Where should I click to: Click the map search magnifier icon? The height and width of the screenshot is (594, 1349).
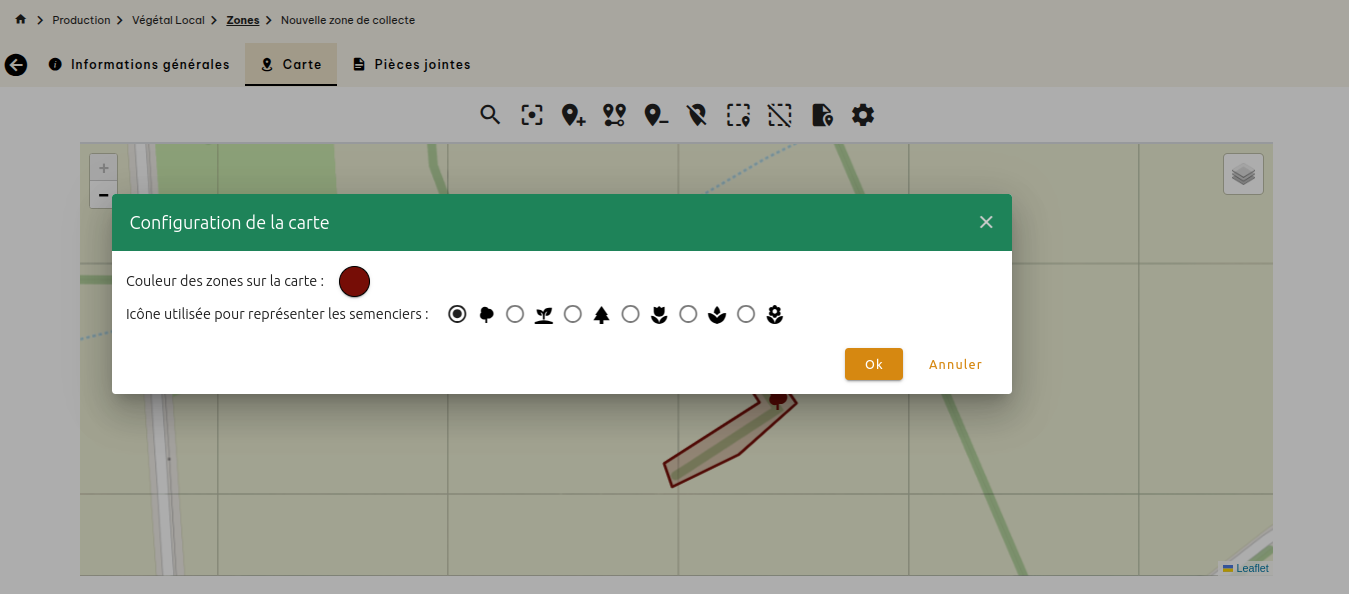(x=489, y=115)
